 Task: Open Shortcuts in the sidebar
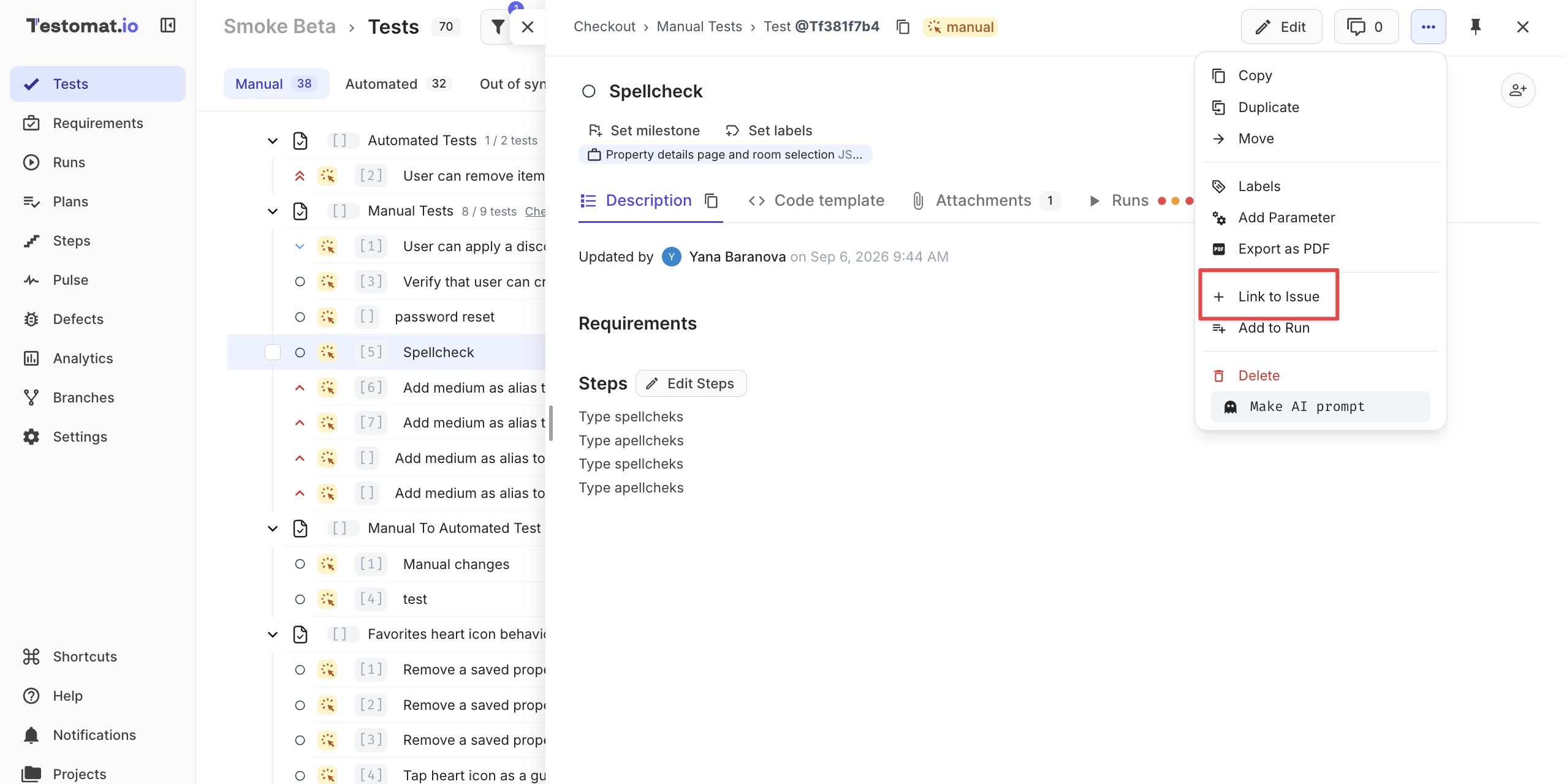click(x=97, y=657)
